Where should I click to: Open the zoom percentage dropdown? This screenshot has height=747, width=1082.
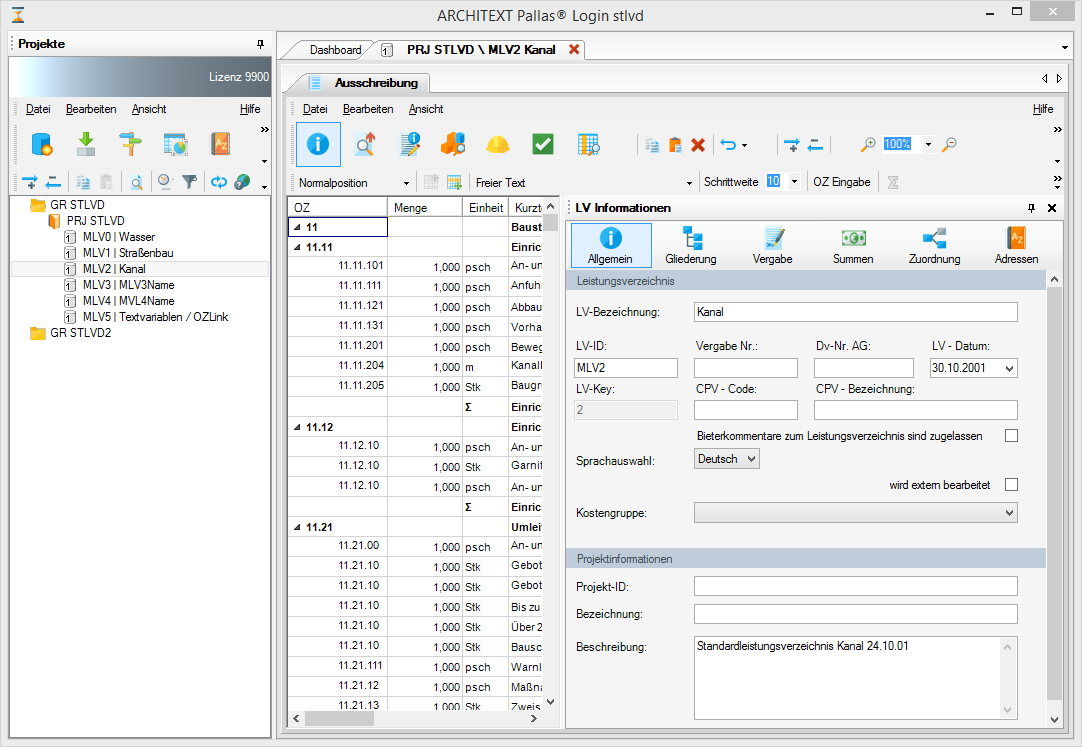point(929,144)
